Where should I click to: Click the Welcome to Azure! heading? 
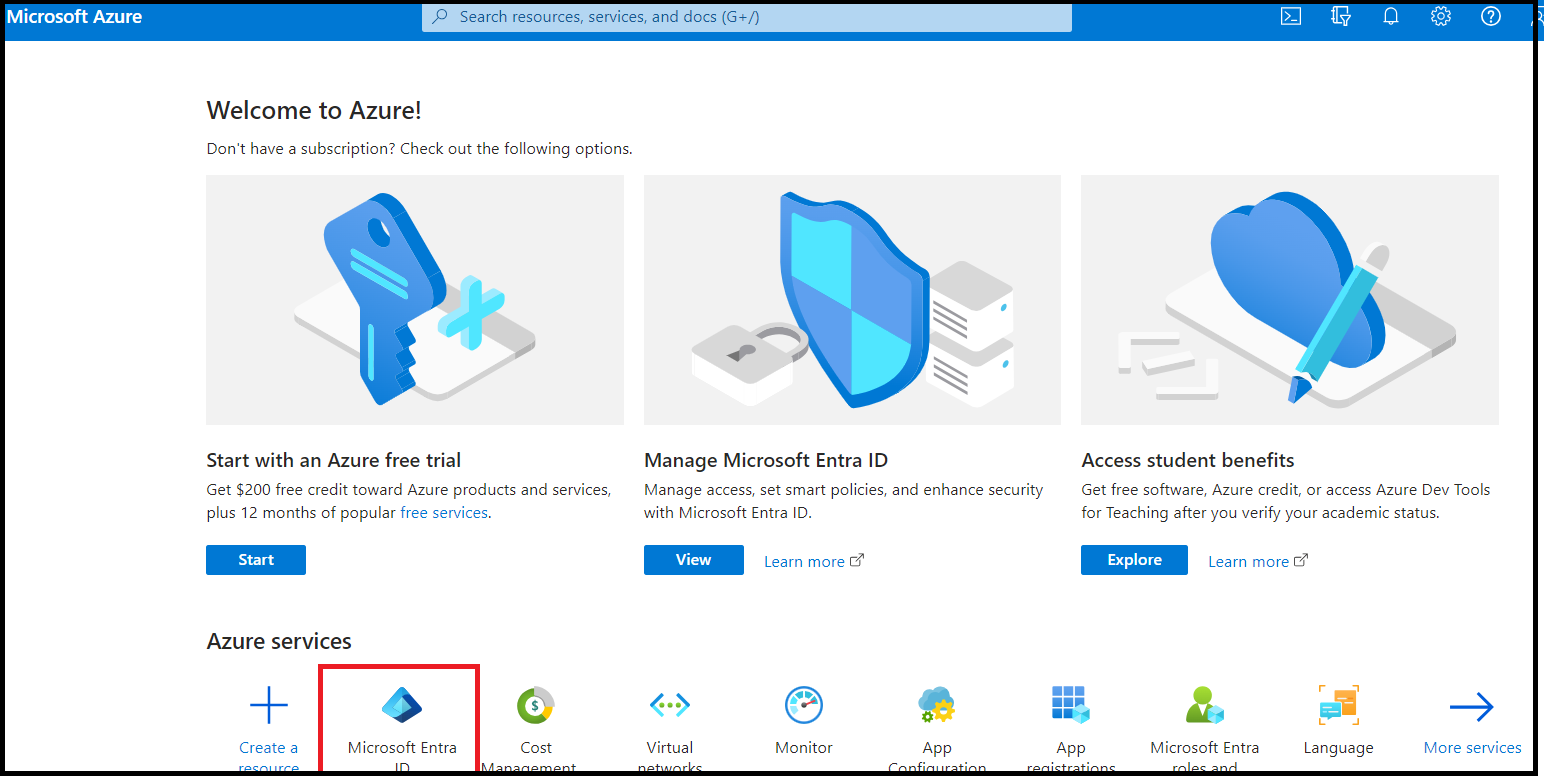tap(314, 110)
